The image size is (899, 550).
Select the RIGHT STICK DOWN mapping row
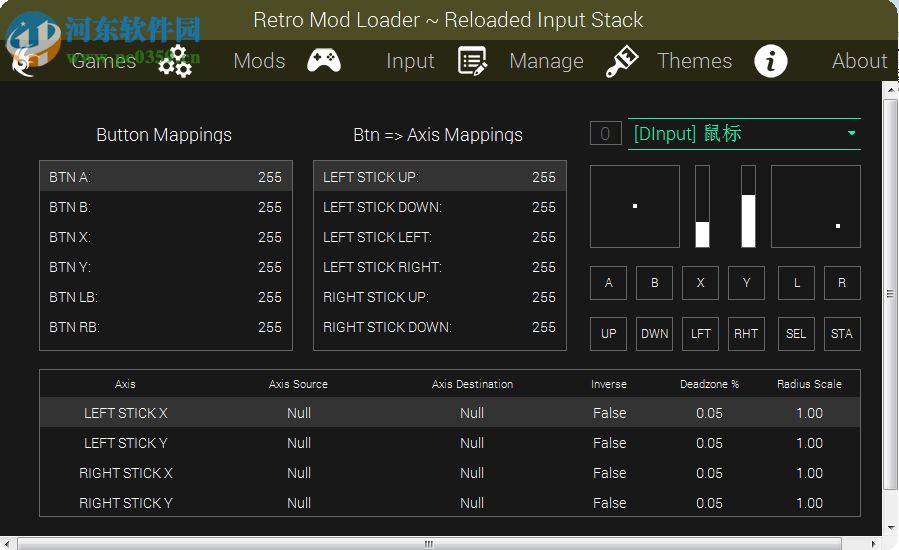coord(440,327)
